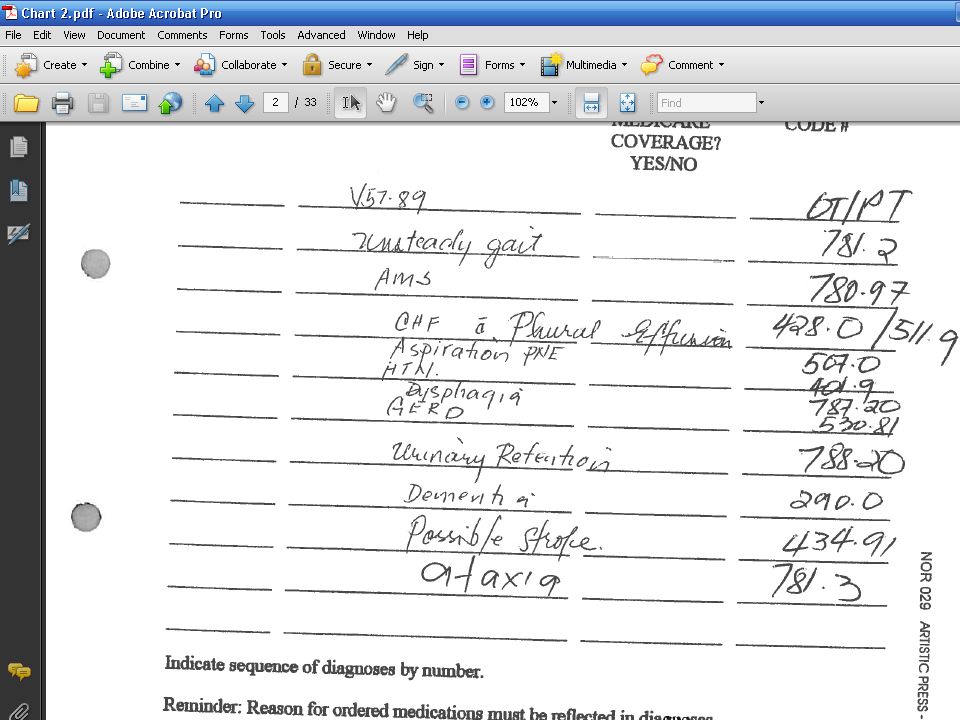Zoom out with the minus button
Screen dimensions: 960x720
(x=462, y=103)
